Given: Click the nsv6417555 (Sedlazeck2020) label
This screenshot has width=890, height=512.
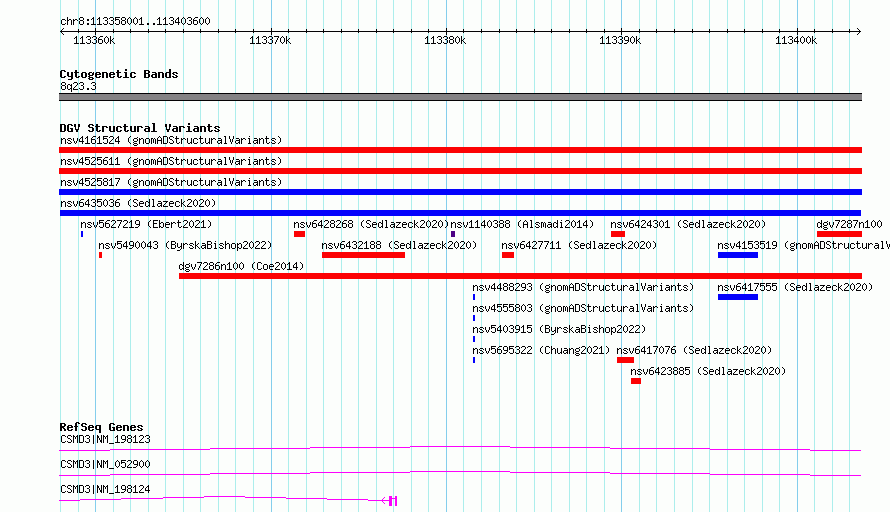Looking at the screenshot, I should 795,287.
